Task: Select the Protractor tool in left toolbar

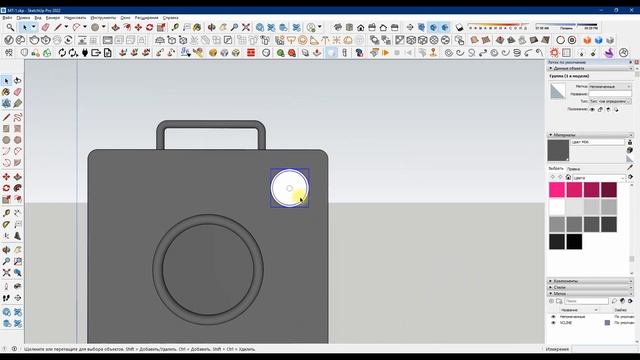Action: pos(6,224)
